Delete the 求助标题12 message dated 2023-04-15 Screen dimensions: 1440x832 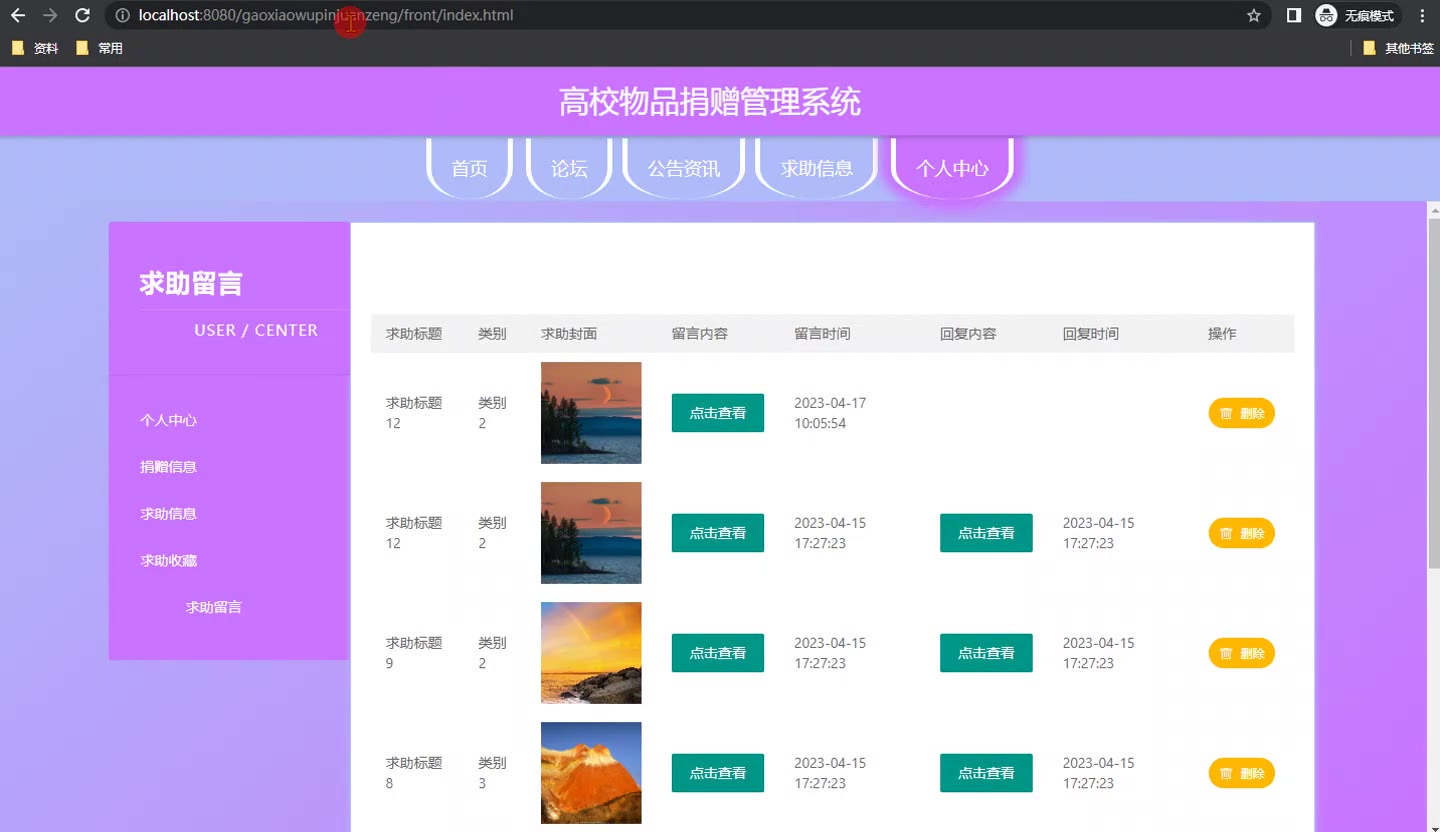coord(1242,533)
